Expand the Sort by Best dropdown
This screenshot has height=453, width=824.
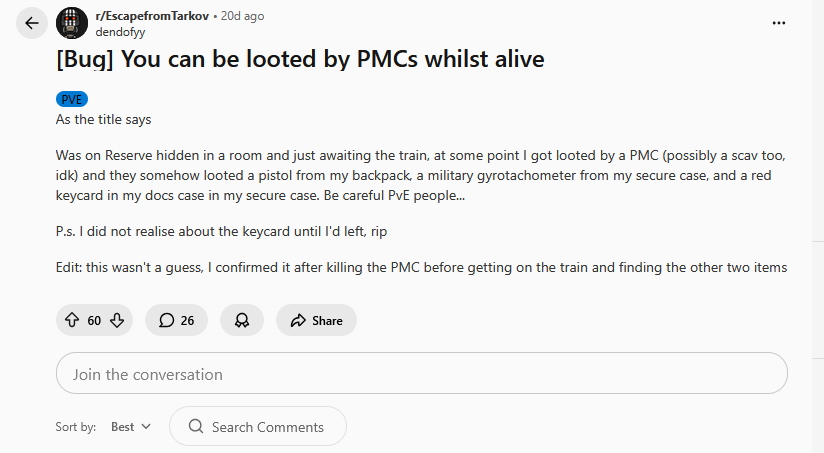pyautogui.click(x=131, y=427)
